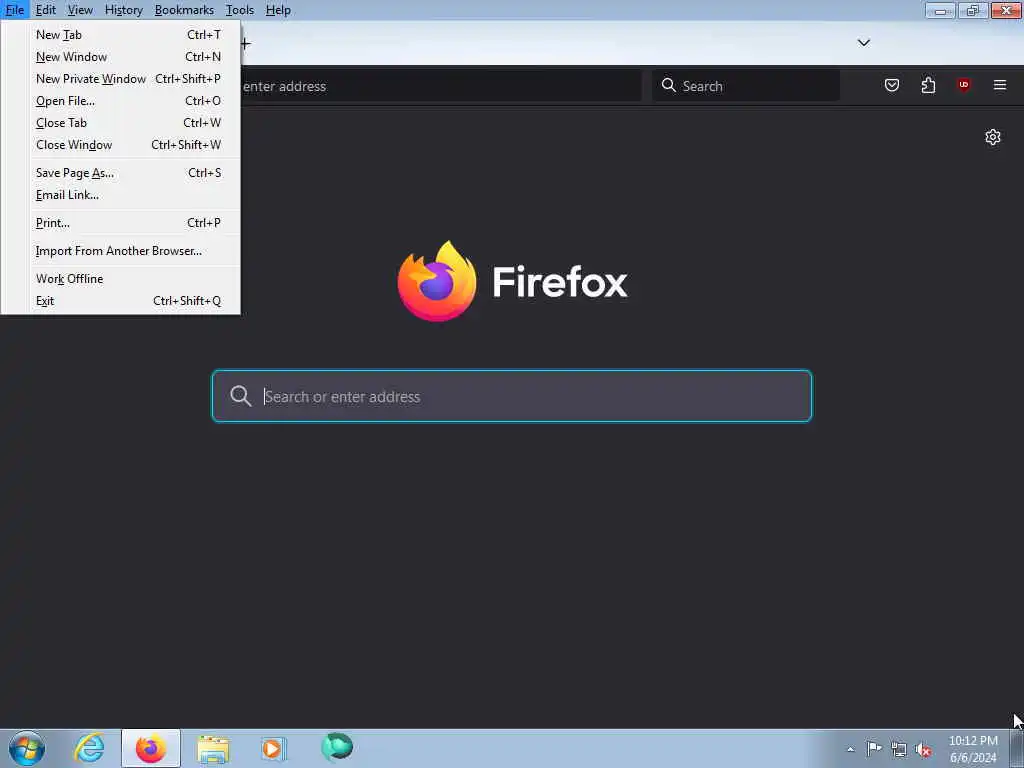Open the Windows Start button

point(27,748)
